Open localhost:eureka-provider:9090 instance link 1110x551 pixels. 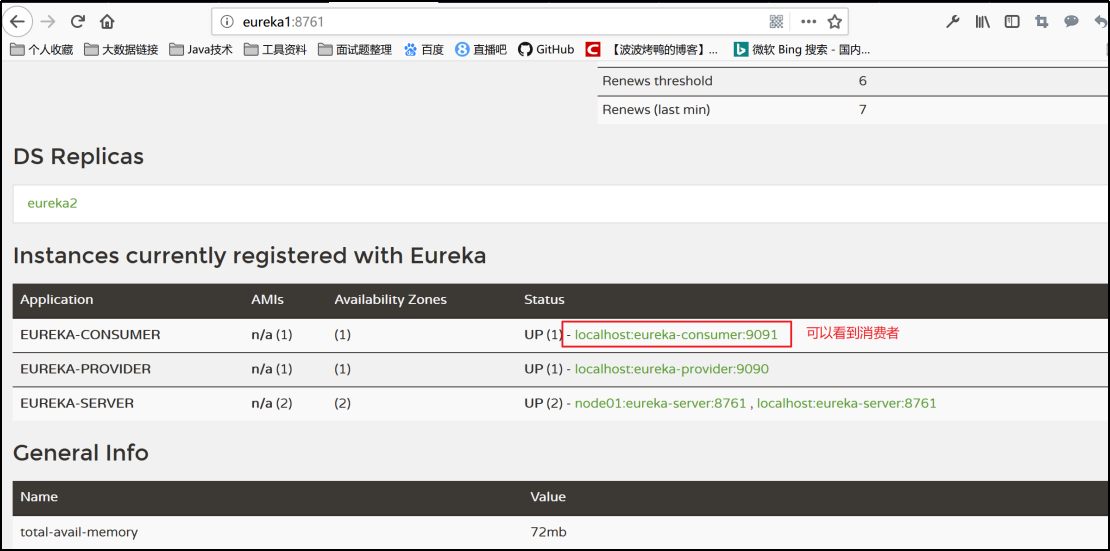coord(672,369)
